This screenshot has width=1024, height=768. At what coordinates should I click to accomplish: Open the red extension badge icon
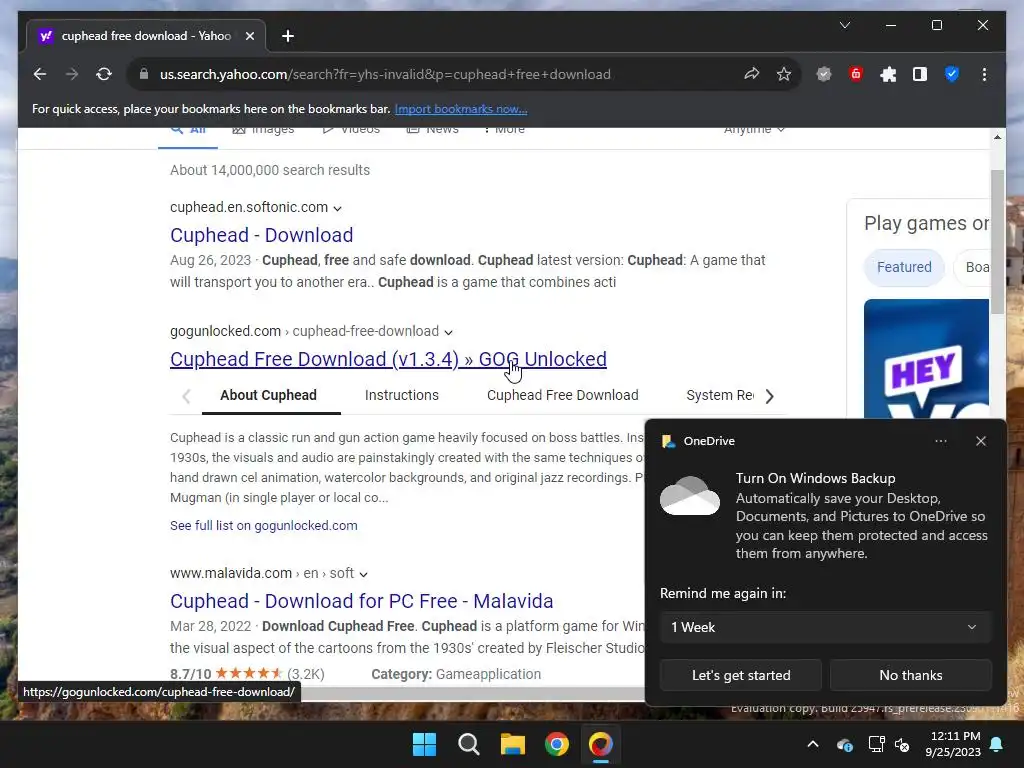click(856, 74)
